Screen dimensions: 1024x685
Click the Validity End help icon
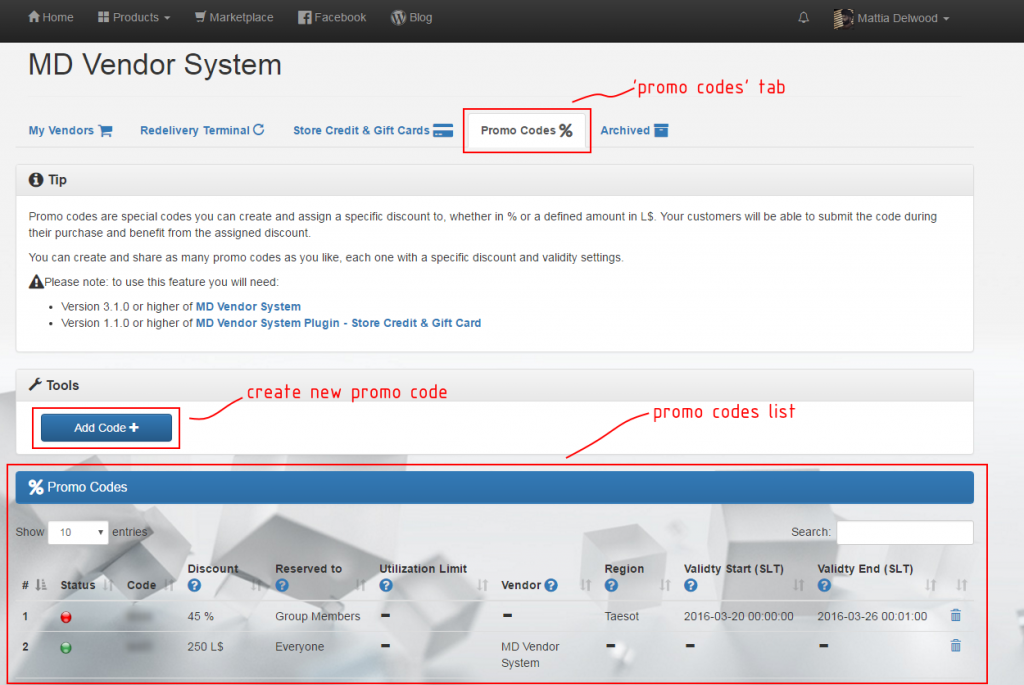pos(824,586)
